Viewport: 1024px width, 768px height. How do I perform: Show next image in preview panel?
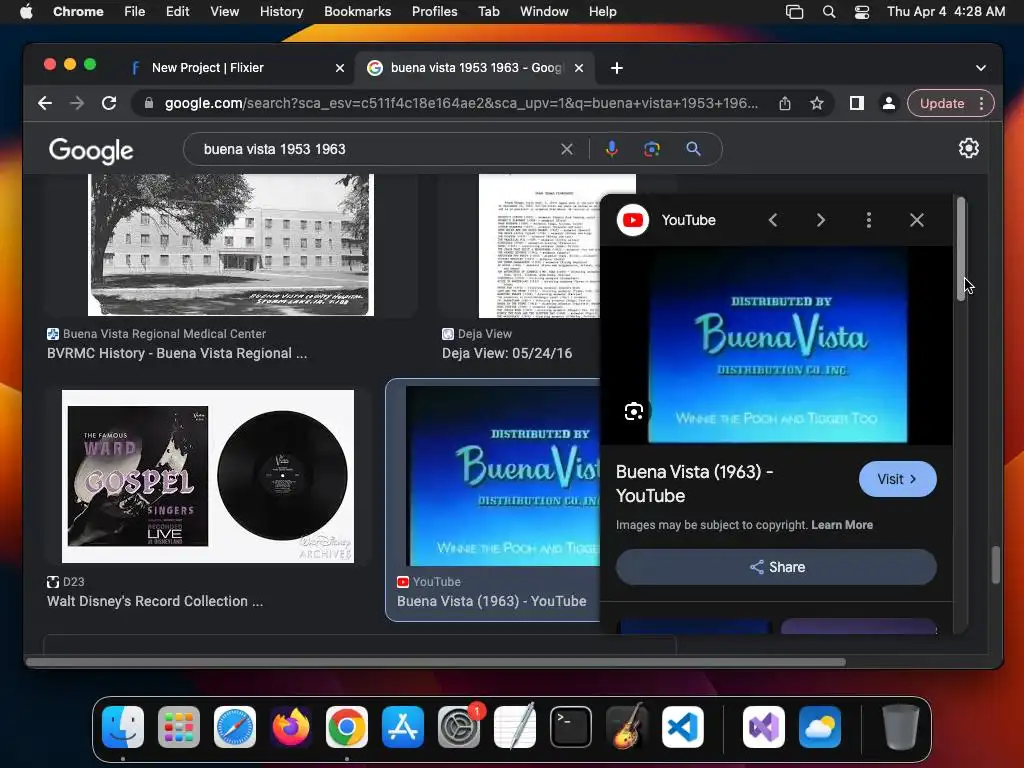821,221
